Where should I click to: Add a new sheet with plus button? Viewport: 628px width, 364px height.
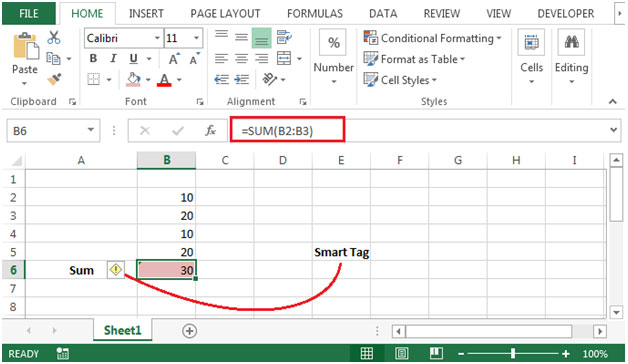tap(189, 331)
